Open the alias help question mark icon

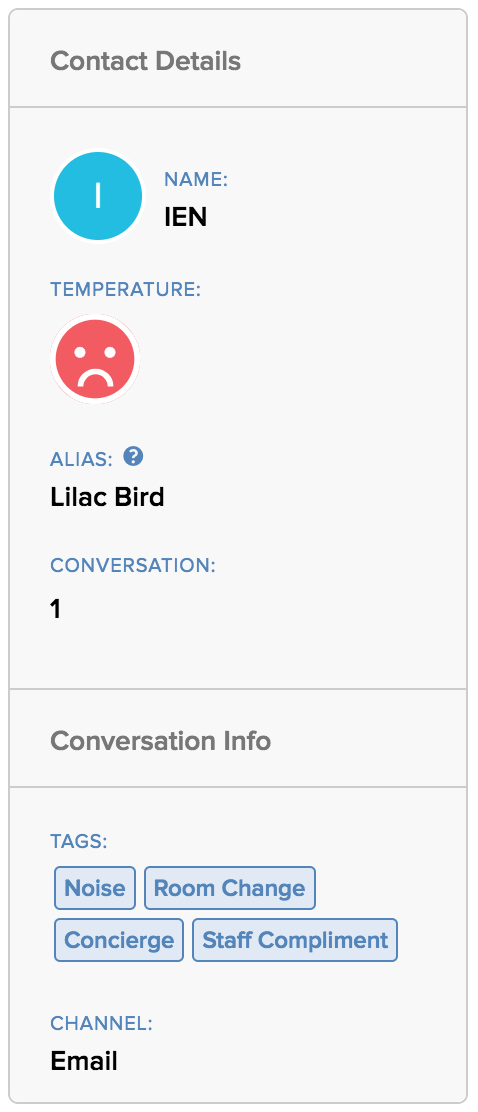[x=133, y=456]
